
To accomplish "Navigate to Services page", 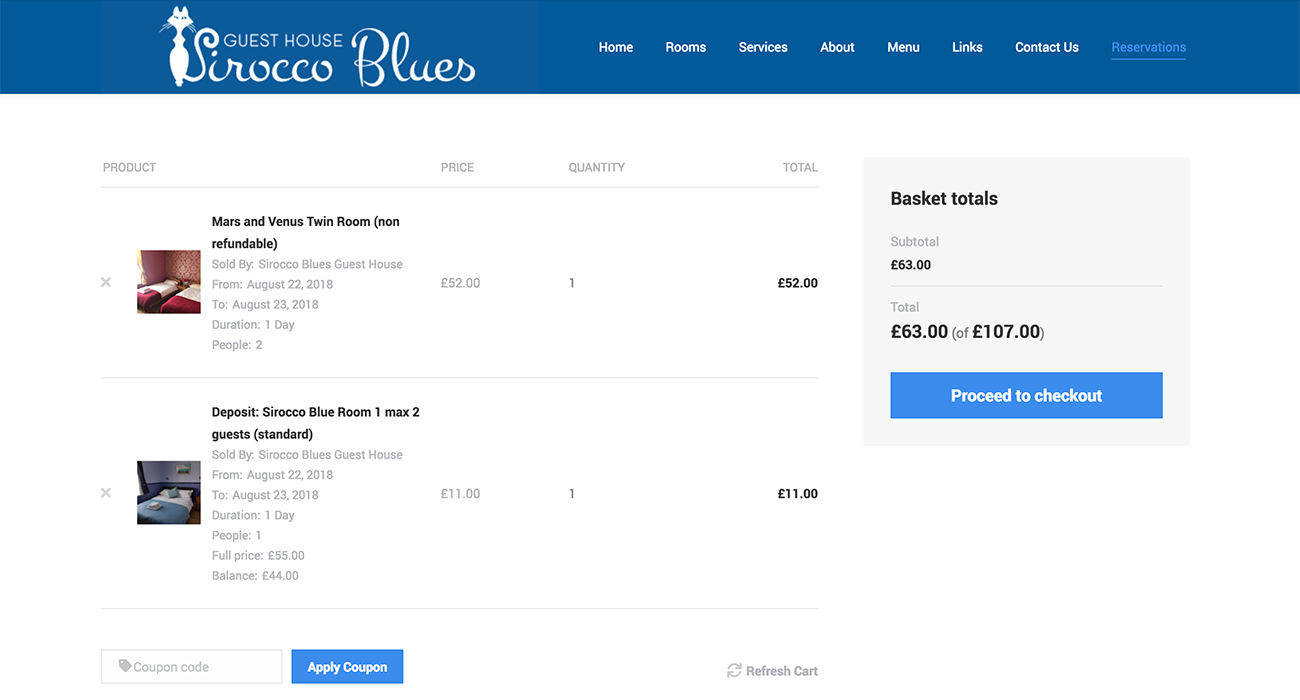I will (x=763, y=47).
